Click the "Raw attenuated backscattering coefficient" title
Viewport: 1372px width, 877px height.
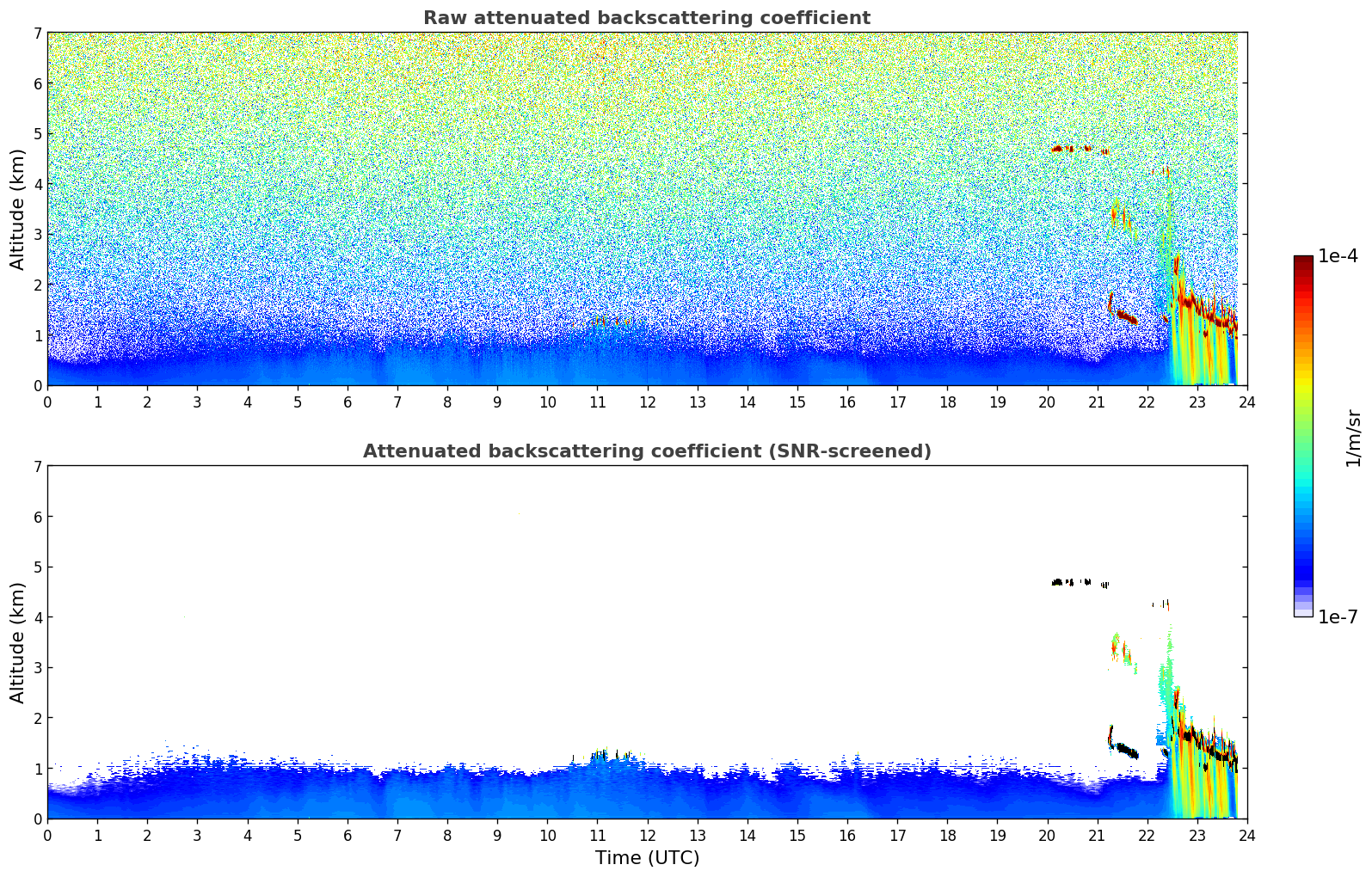coord(646,18)
